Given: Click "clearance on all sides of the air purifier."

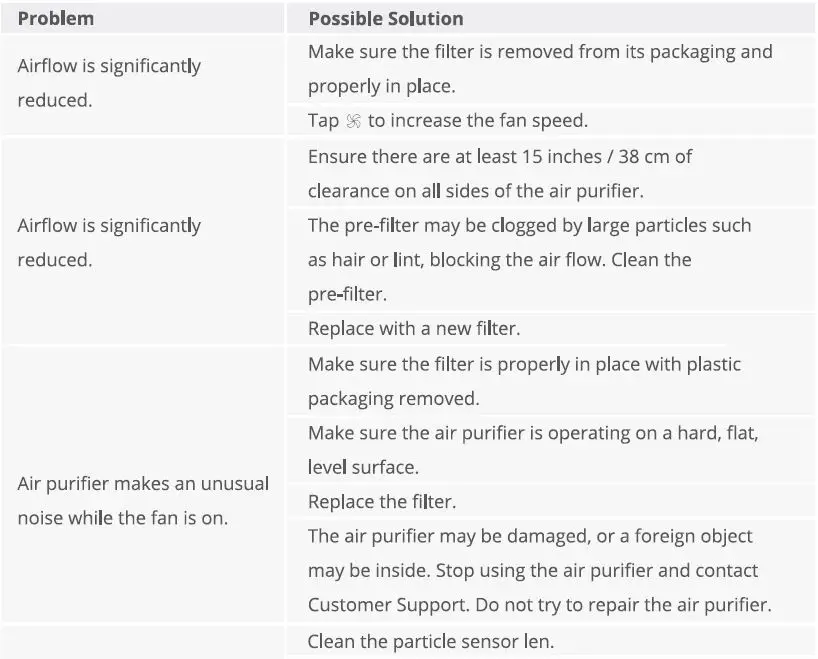Looking at the screenshot, I should coord(477,191).
